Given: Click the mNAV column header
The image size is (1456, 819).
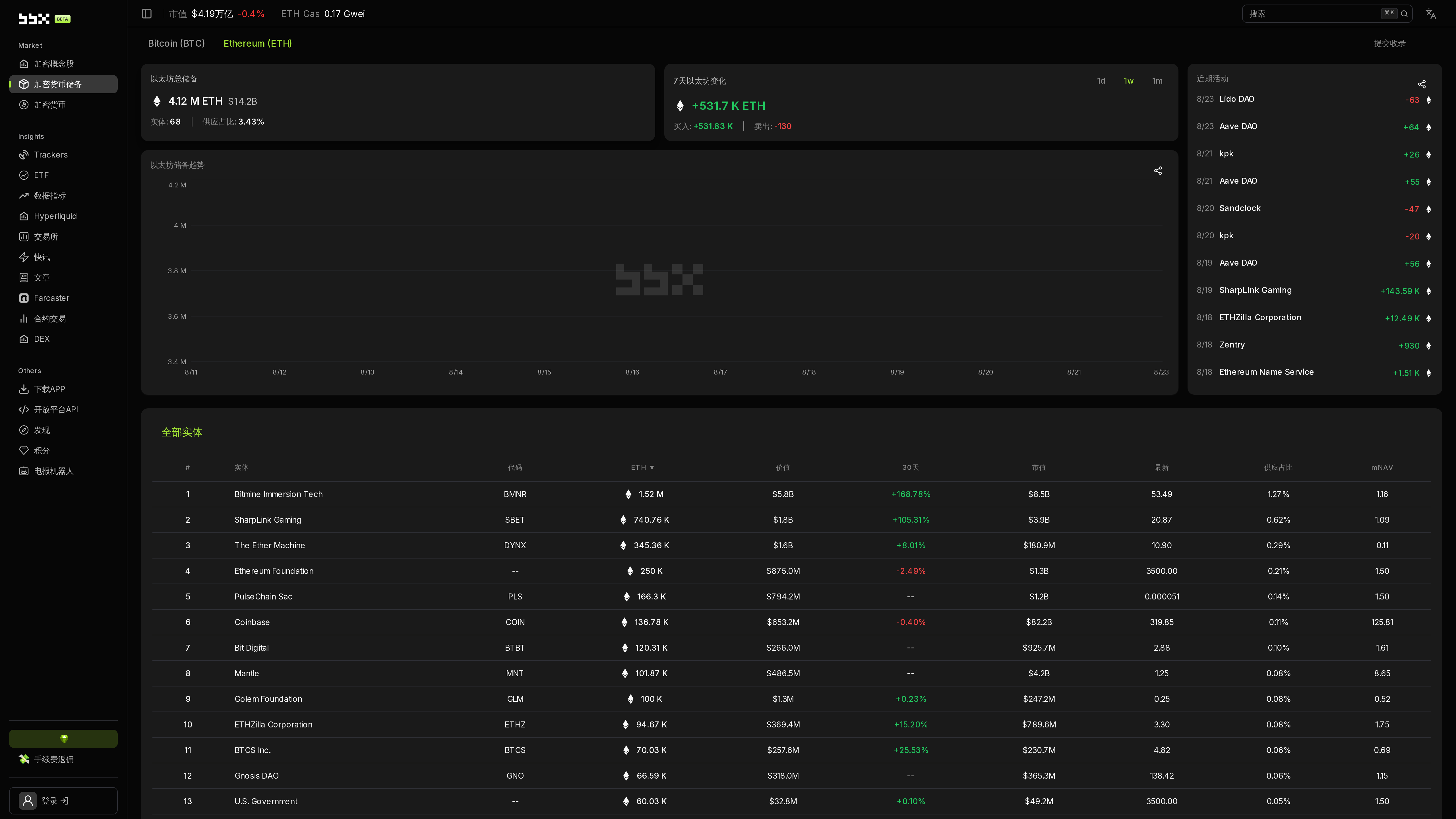Looking at the screenshot, I should tap(1382, 468).
